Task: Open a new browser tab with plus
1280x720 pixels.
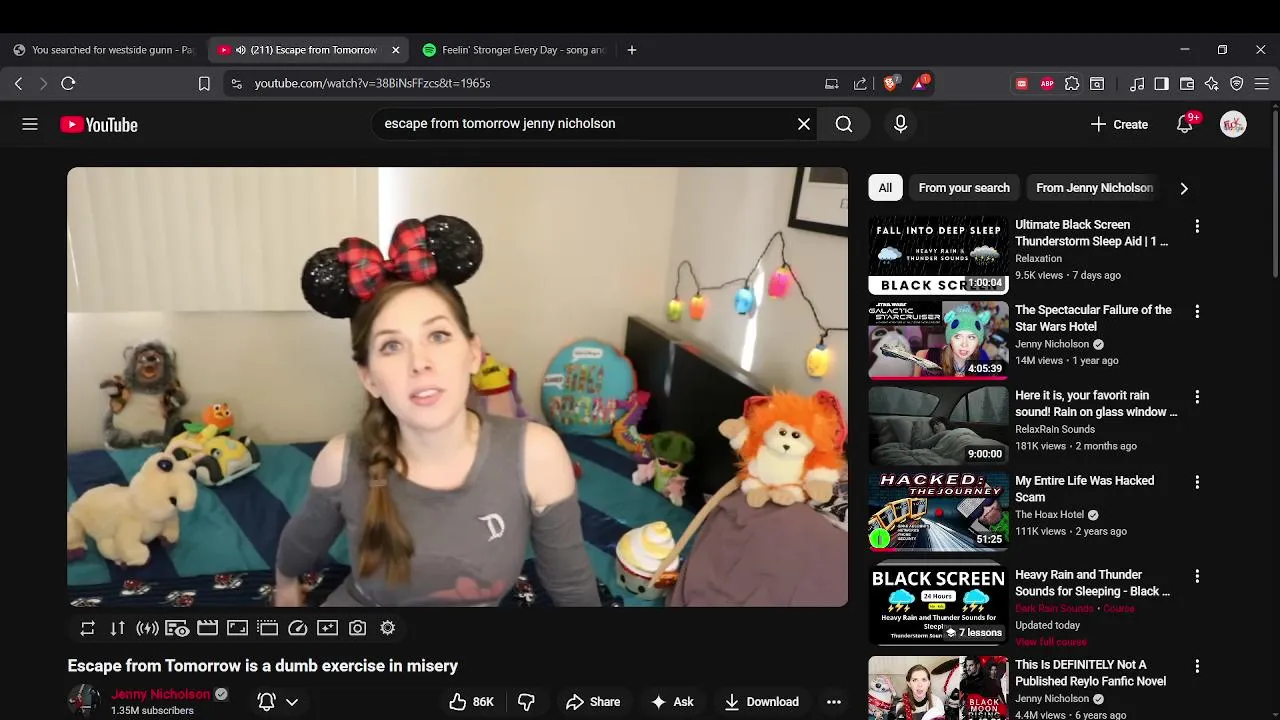Action: (632, 50)
